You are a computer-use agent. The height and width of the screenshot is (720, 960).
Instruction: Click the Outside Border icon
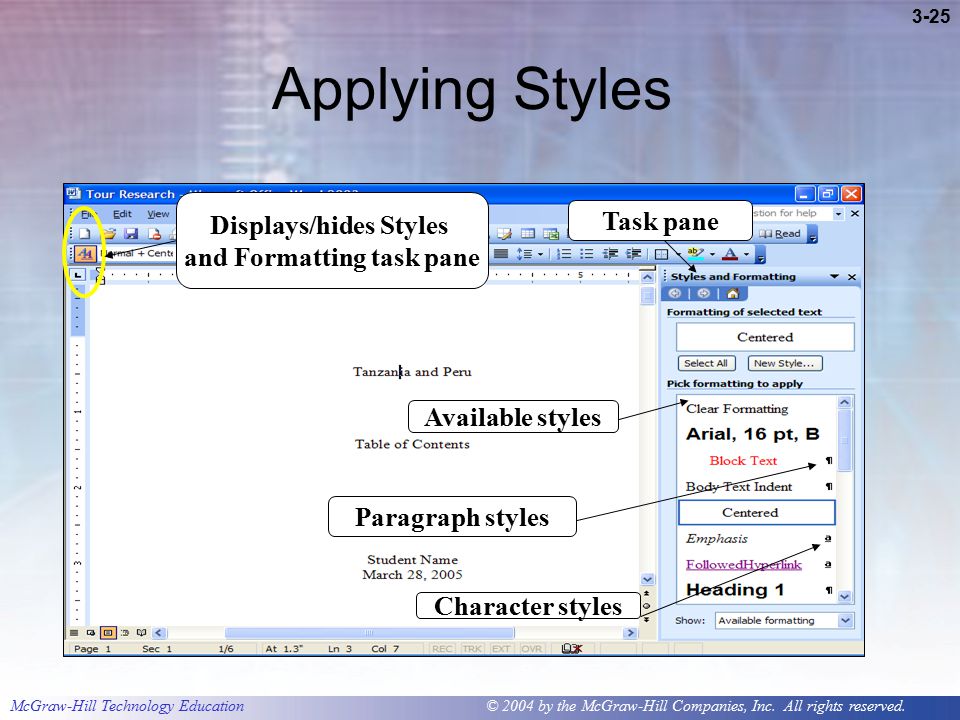(x=661, y=253)
